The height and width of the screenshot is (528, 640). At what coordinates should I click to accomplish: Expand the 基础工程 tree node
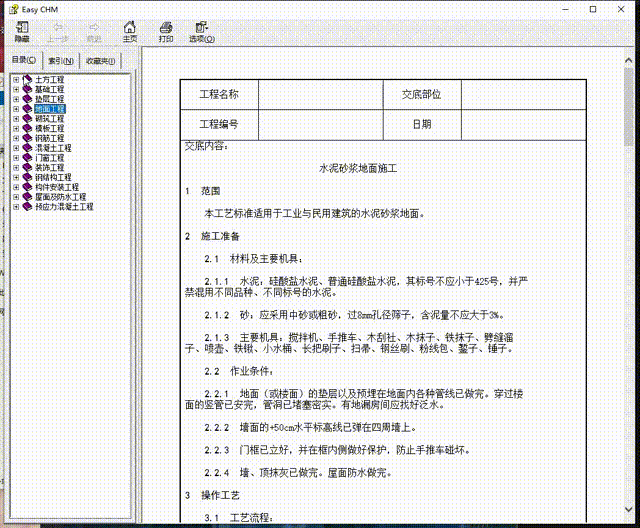16,89
